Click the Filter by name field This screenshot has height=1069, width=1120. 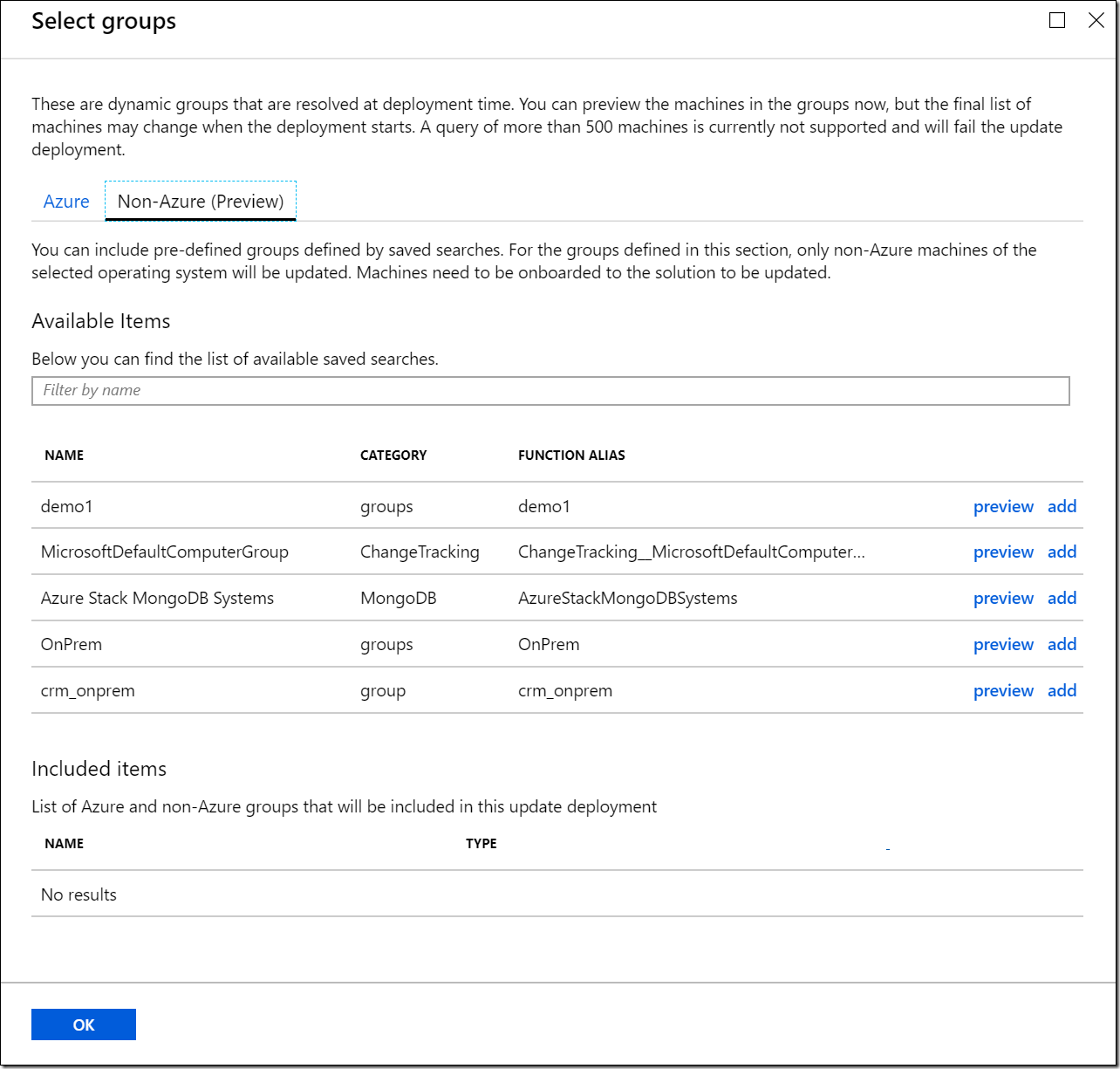(550, 390)
